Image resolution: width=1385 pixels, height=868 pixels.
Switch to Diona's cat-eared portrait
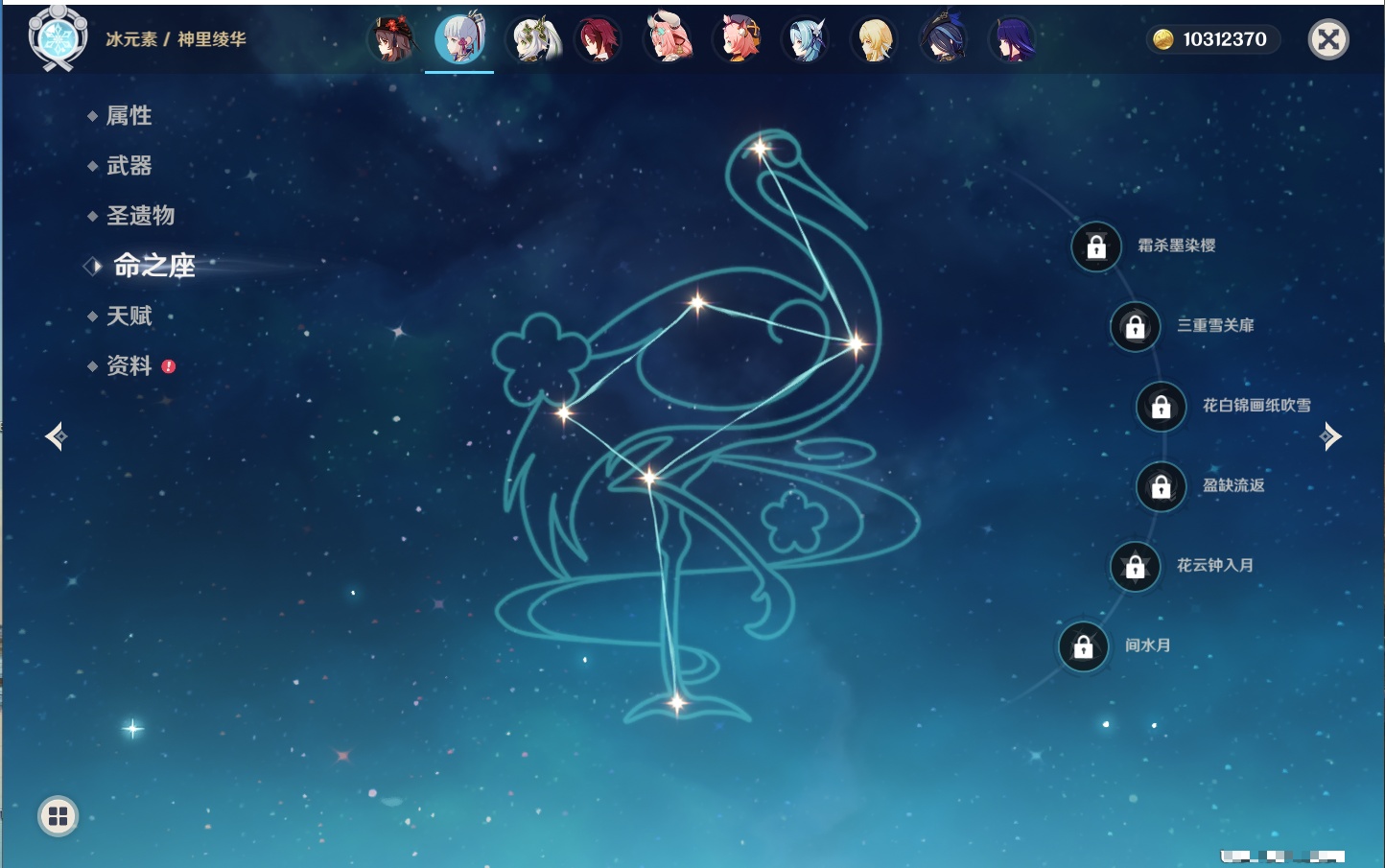739,39
